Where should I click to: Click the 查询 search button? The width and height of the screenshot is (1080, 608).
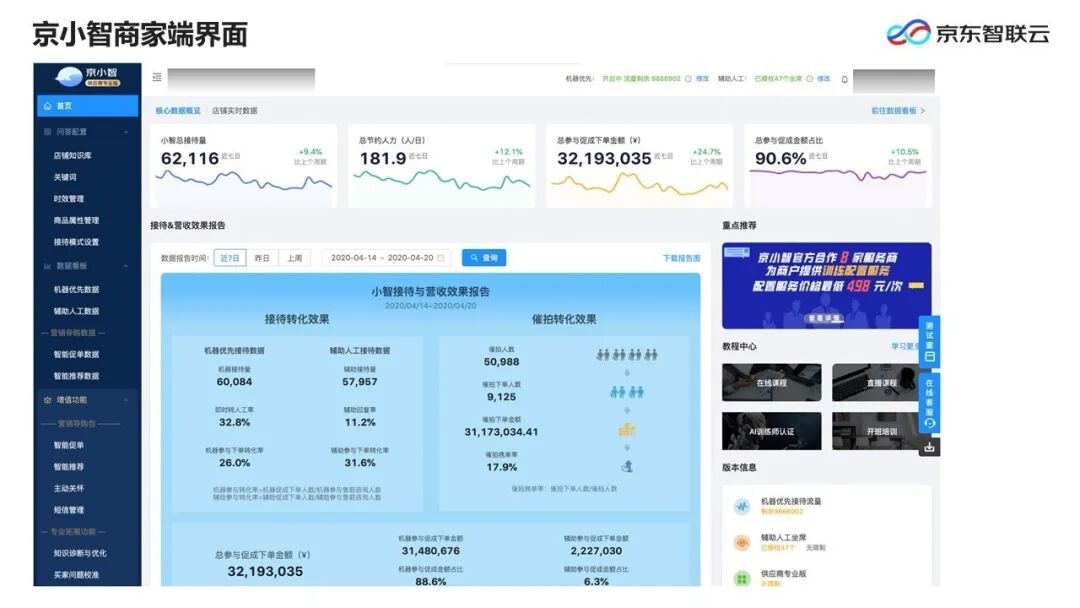tap(484, 258)
